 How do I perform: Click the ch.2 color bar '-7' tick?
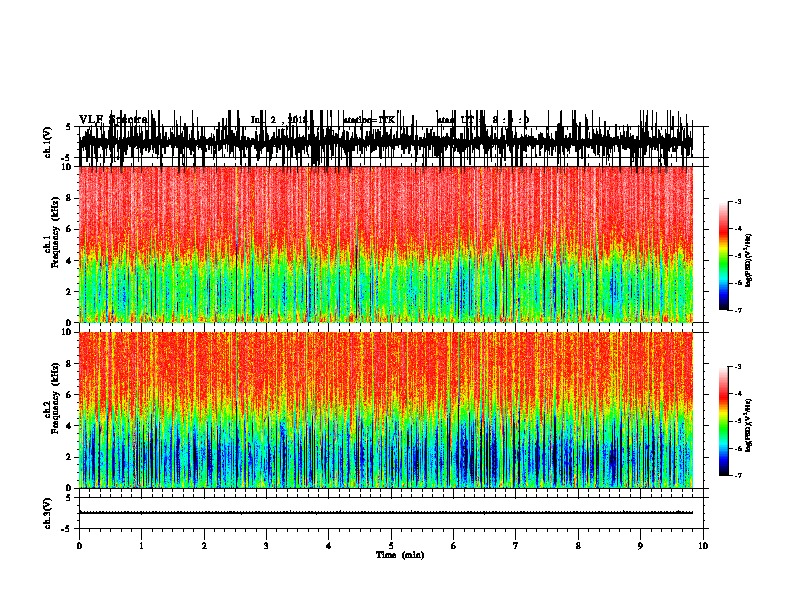pyautogui.click(x=737, y=475)
